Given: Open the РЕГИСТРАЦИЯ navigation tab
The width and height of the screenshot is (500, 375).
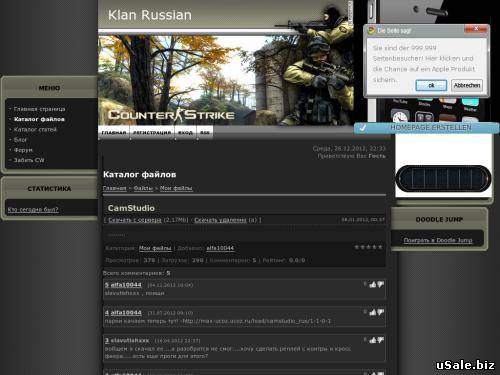Looking at the screenshot, I should click(x=152, y=132).
